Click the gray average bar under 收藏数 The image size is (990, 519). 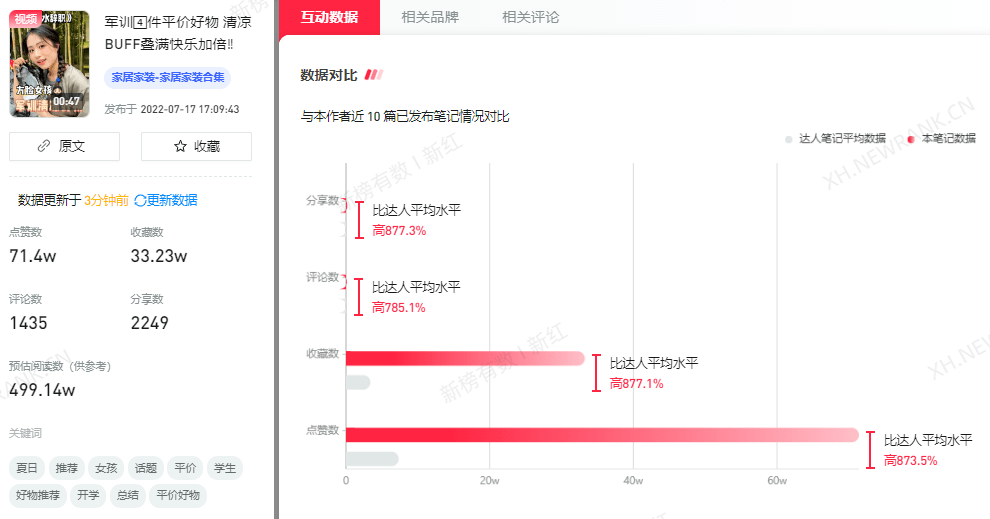pos(358,383)
